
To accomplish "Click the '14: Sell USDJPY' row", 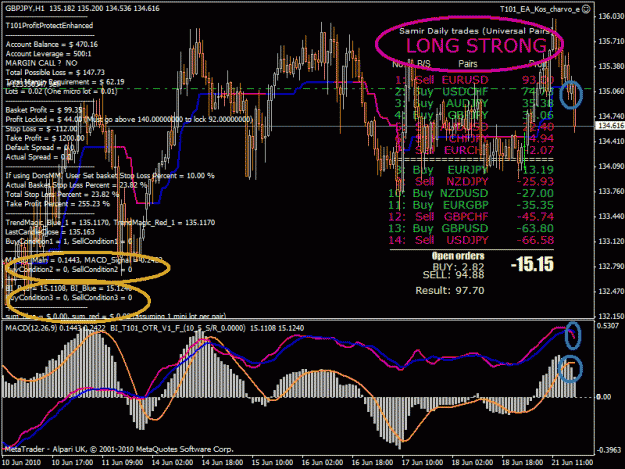I will (x=471, y=240).
